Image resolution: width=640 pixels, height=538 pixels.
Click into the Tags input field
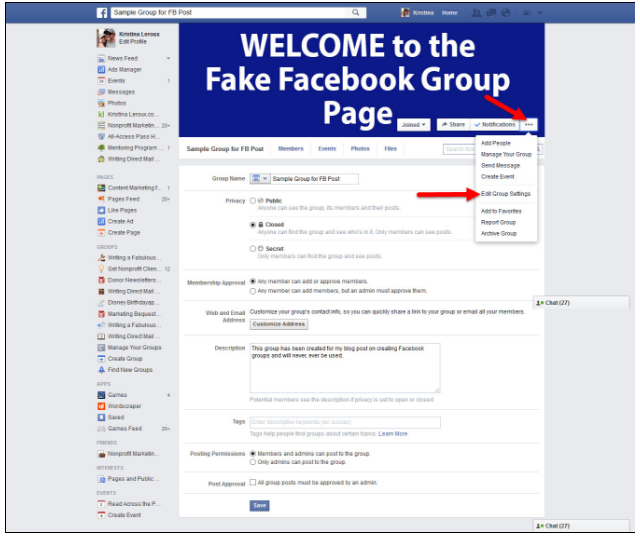tap(345, 422)
